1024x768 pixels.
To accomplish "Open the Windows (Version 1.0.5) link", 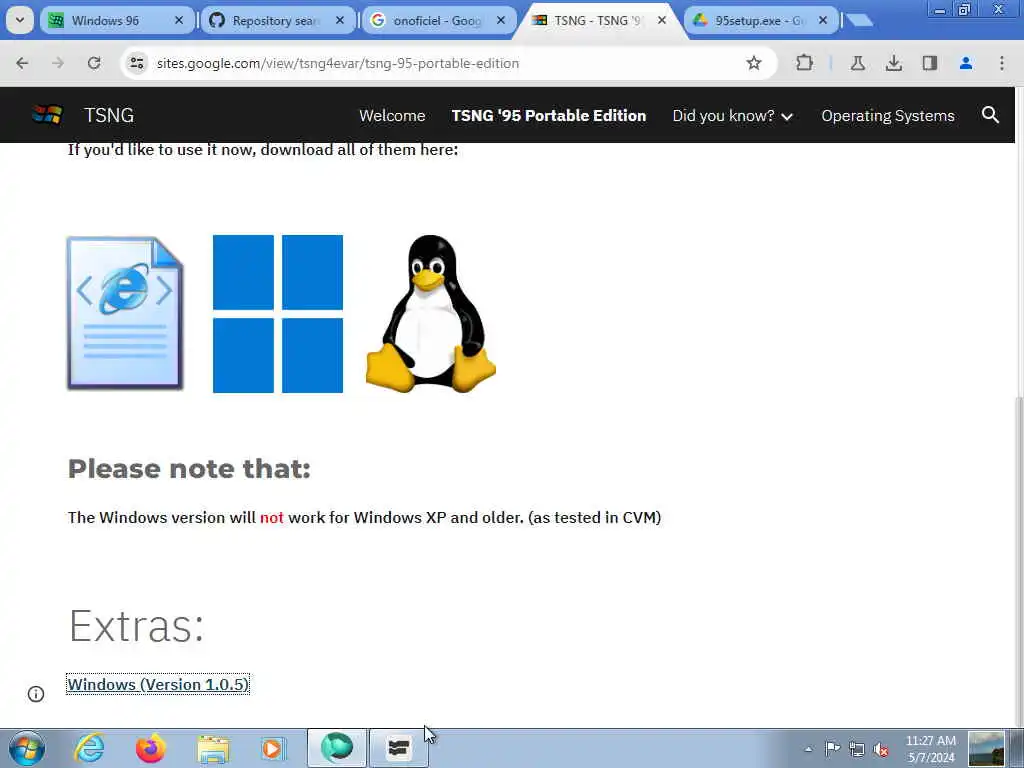I will [x=158, y=684].
